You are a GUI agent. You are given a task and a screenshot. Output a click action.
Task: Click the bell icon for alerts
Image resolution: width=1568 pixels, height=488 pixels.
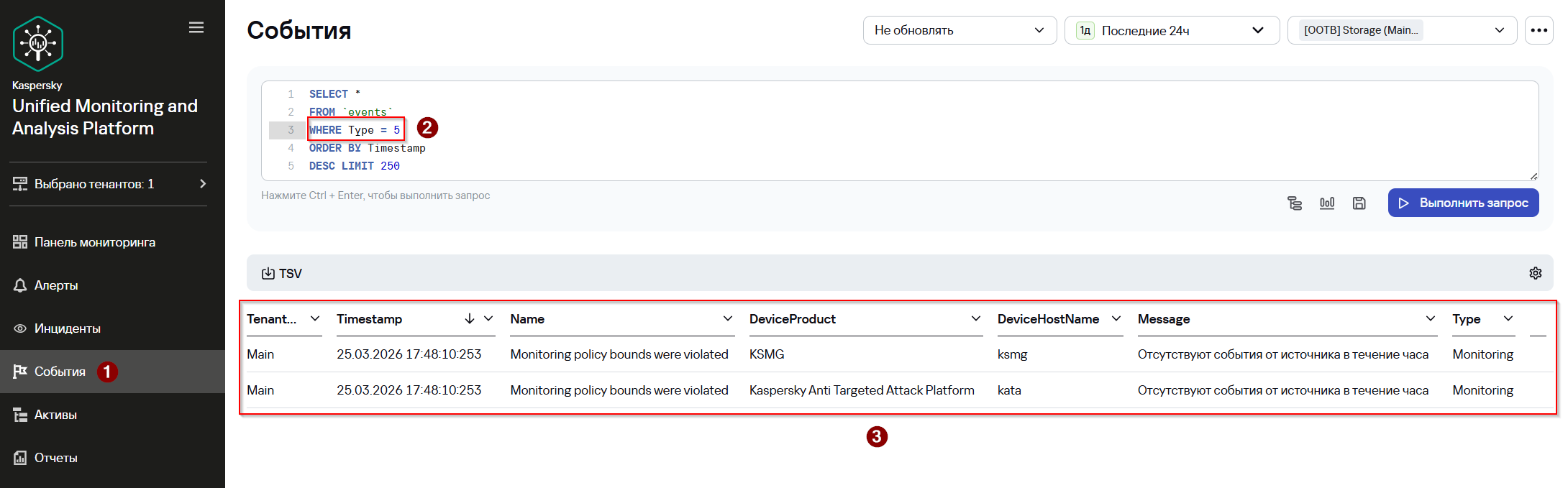click(20, 285)
